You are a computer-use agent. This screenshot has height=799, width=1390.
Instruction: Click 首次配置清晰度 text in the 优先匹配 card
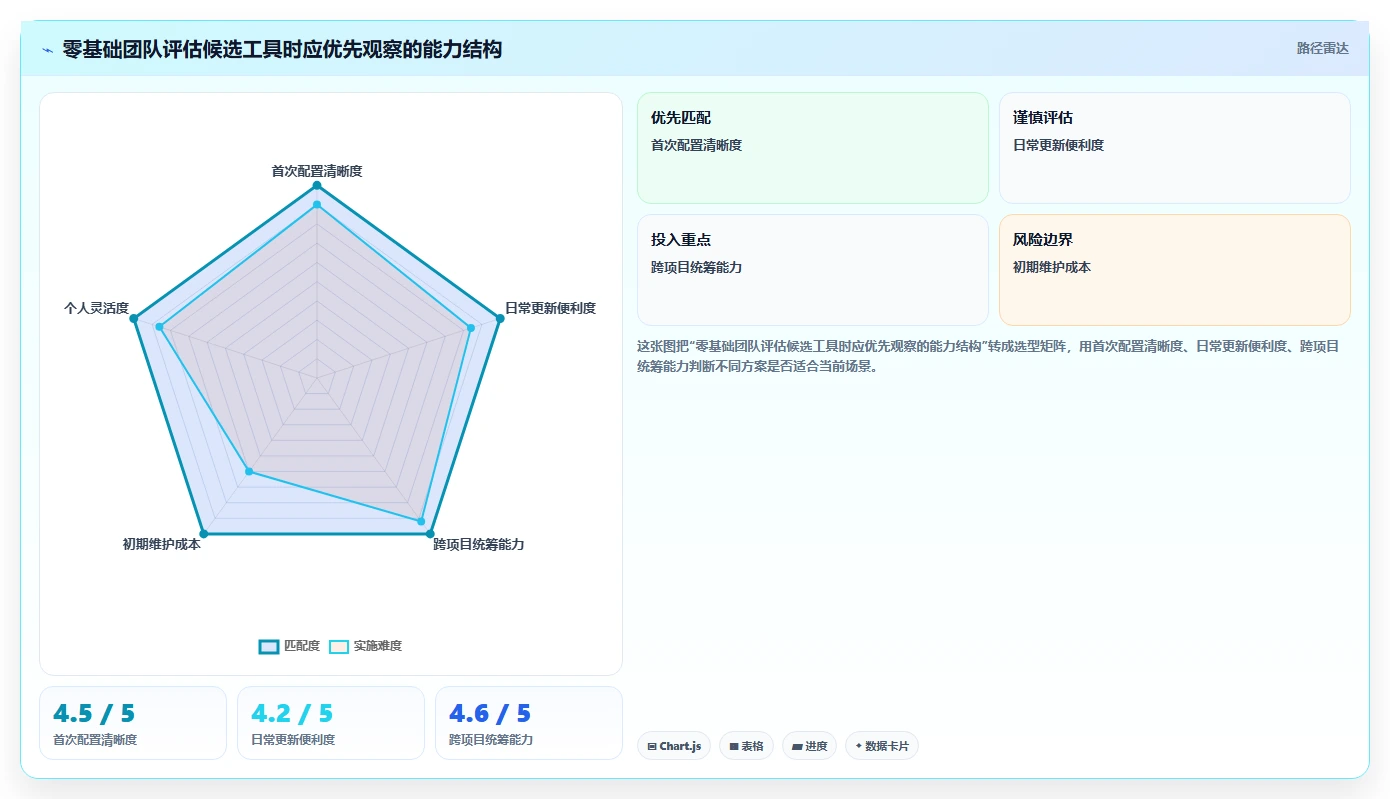(696, 145)
